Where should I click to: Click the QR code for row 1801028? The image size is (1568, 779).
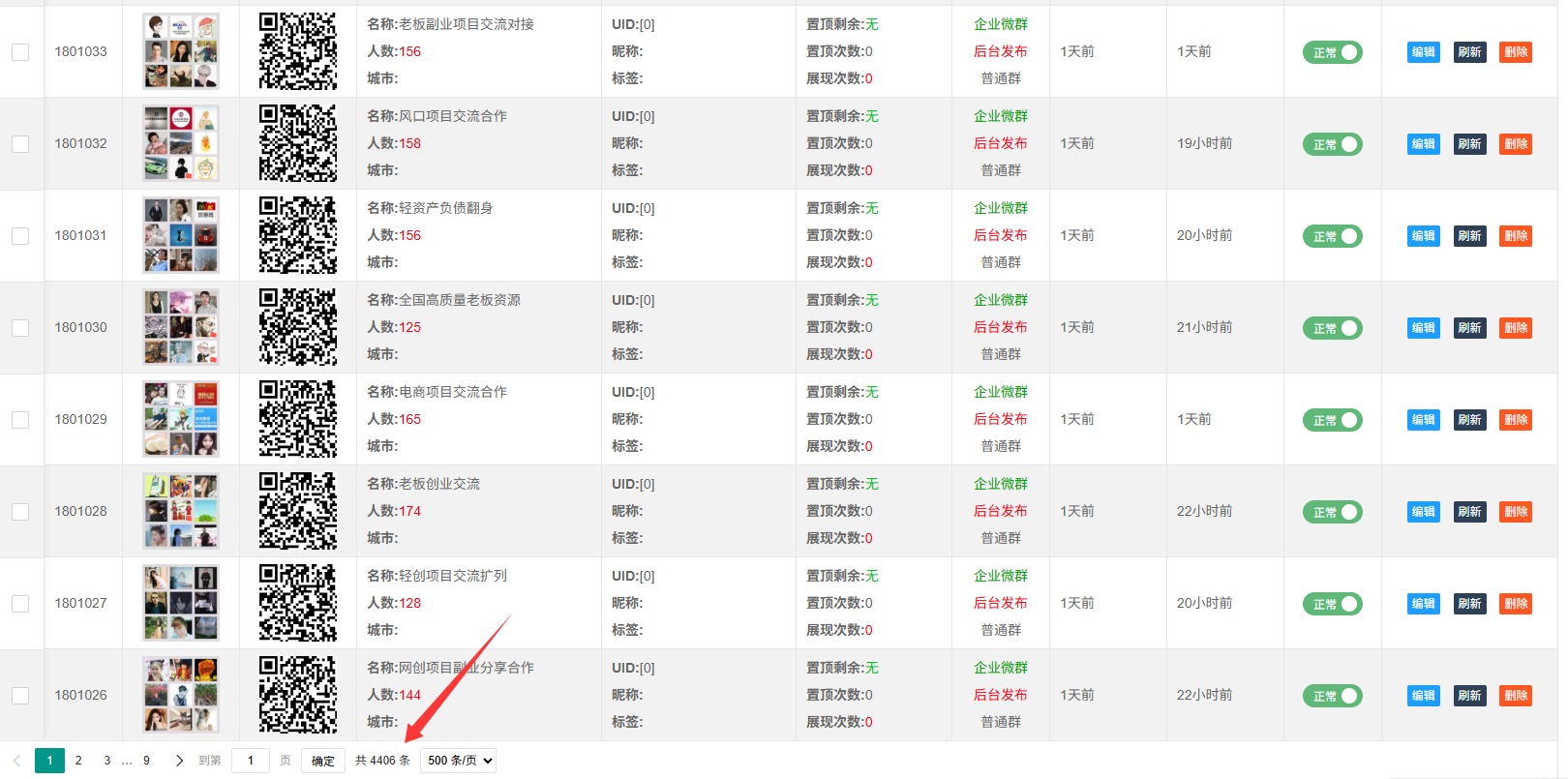(x=298, y=511)
